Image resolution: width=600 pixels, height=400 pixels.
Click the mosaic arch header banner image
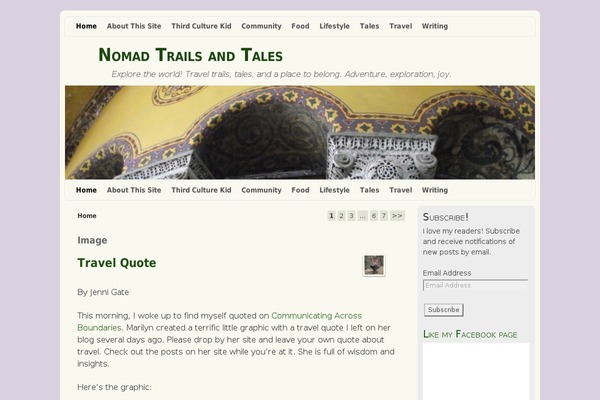[300, 132]
